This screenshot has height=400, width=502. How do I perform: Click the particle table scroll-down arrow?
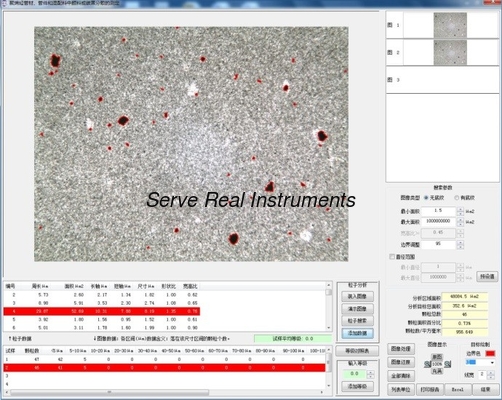pyautogui.click(x=329, y=328)
